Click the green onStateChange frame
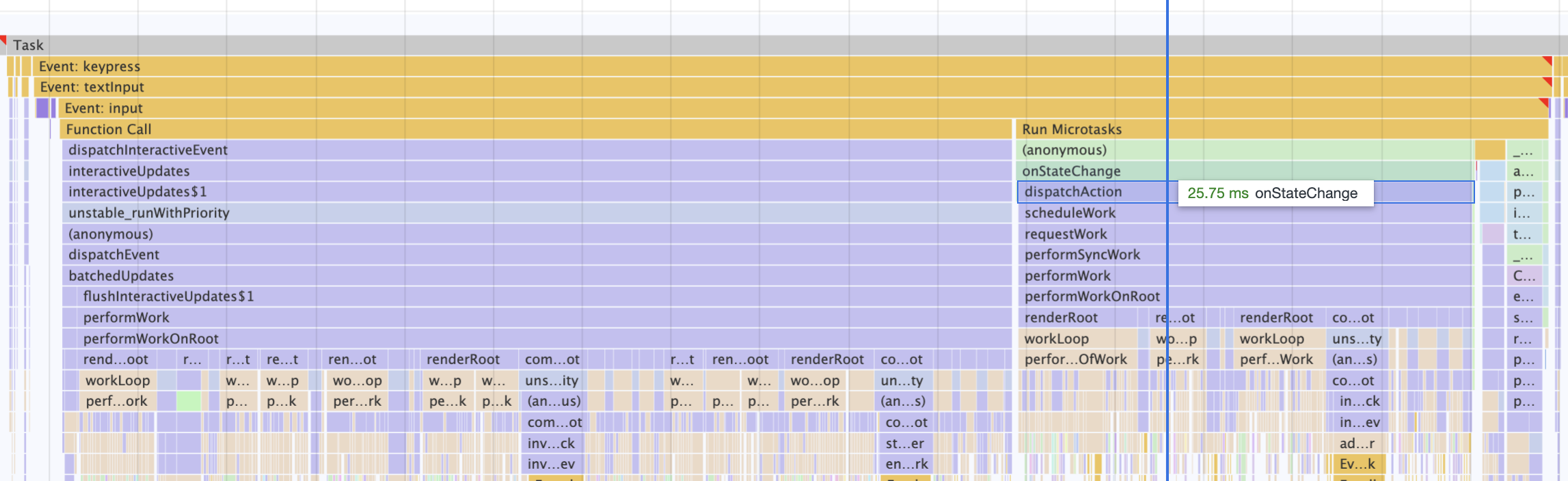 click(1245, 171)
